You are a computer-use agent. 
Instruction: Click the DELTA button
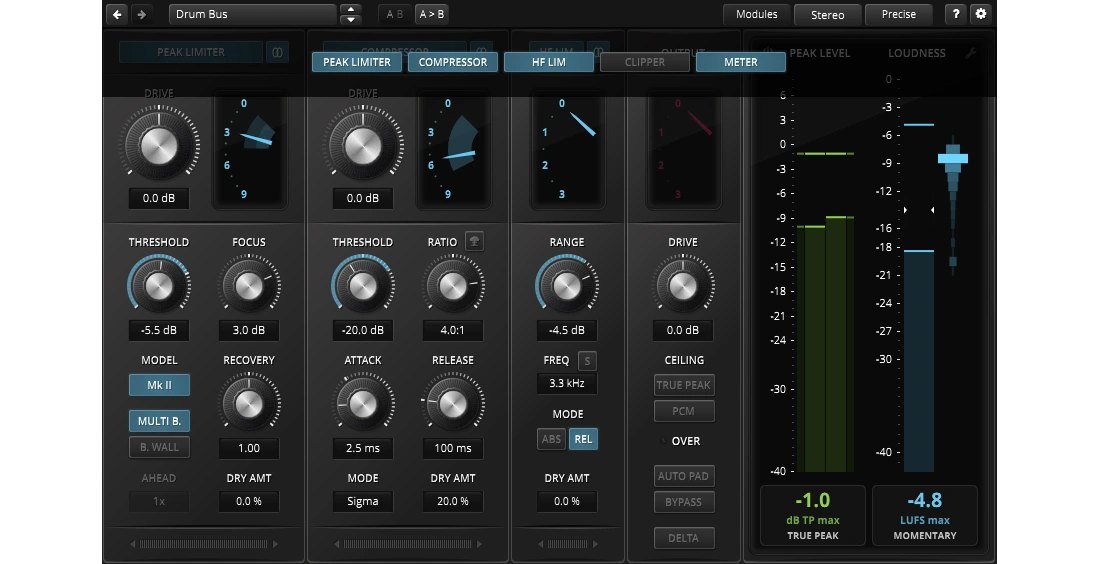tap(683, 538)
